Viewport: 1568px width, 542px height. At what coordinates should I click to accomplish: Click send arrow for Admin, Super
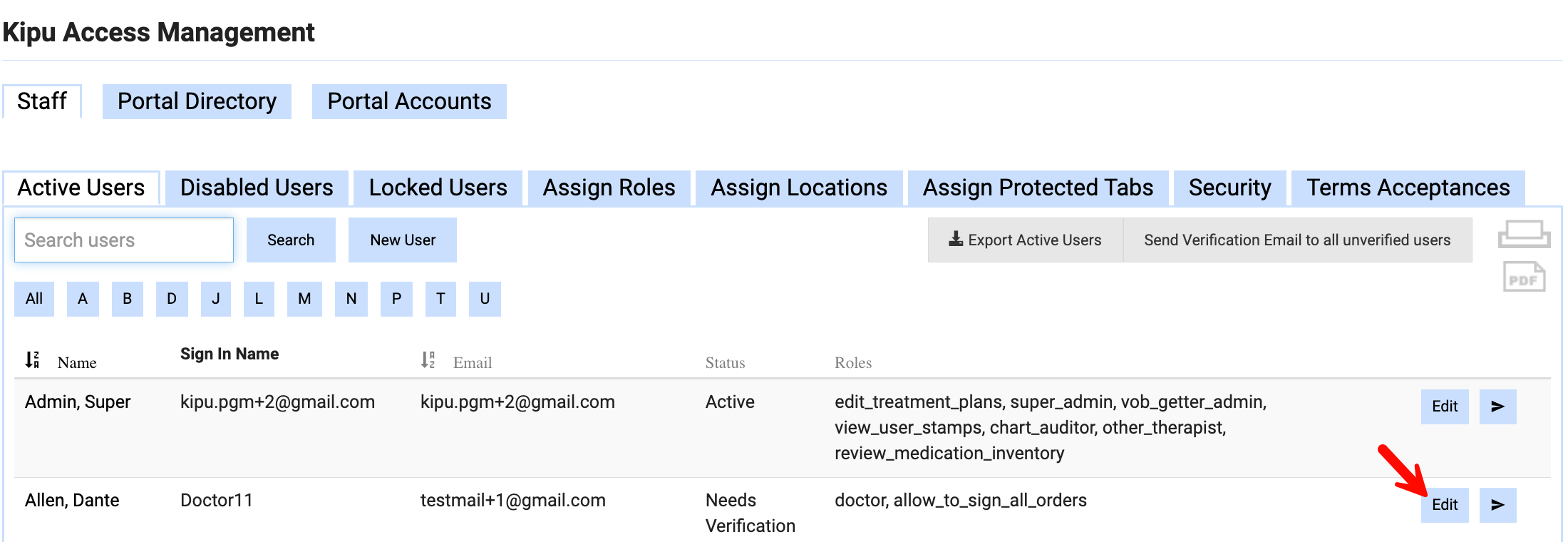point(1497,406)
